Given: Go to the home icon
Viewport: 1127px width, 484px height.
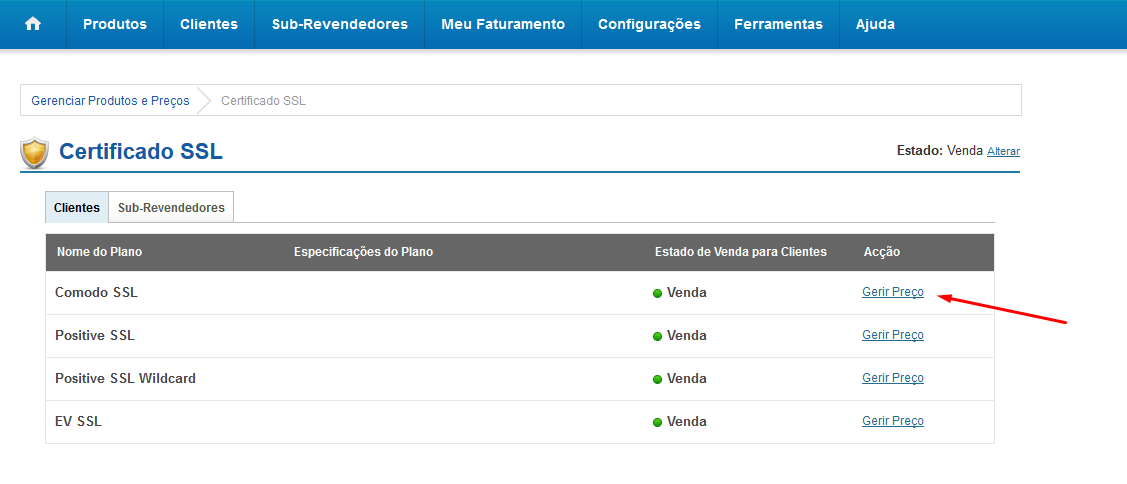Looking at the screenshot, I should point(33,24).
